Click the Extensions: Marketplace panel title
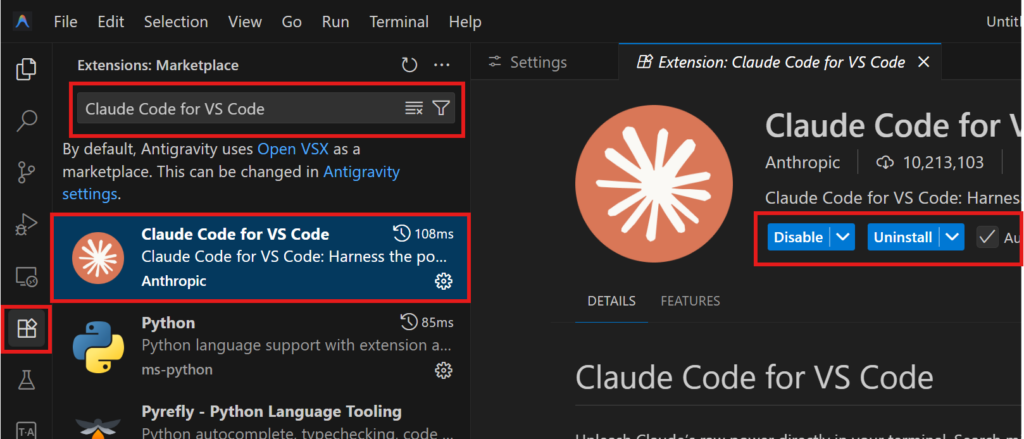Viewport: 1024px width, 439px height. click(x=157, y=65)
